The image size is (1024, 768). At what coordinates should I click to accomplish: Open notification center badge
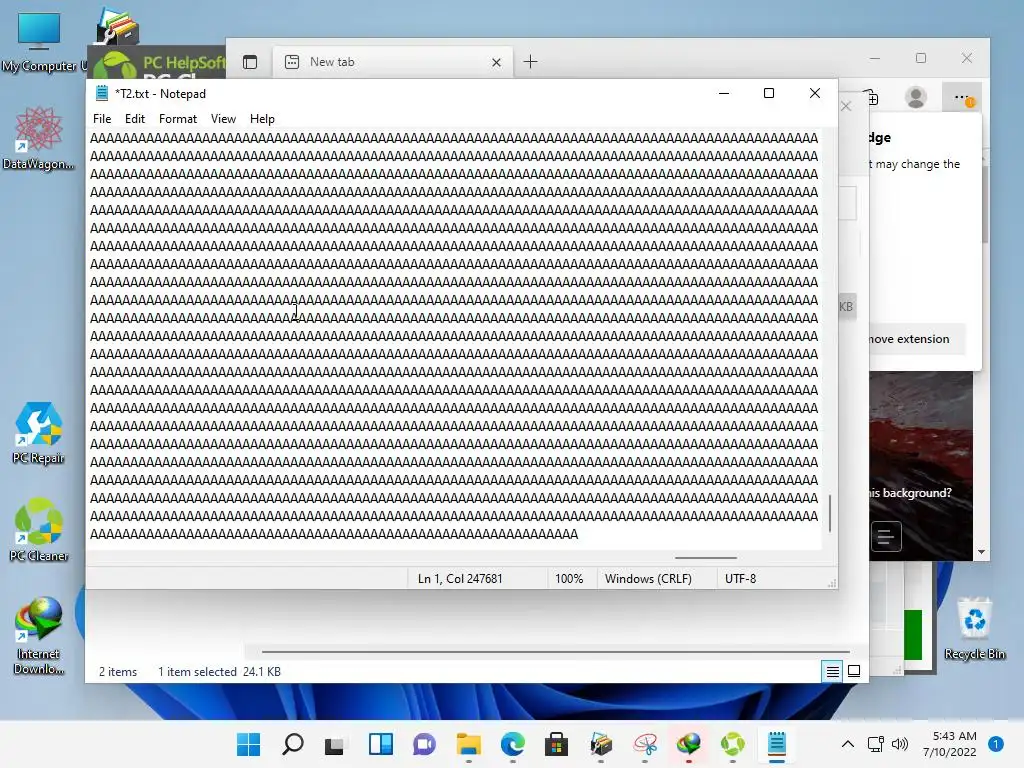pos(996,744)
